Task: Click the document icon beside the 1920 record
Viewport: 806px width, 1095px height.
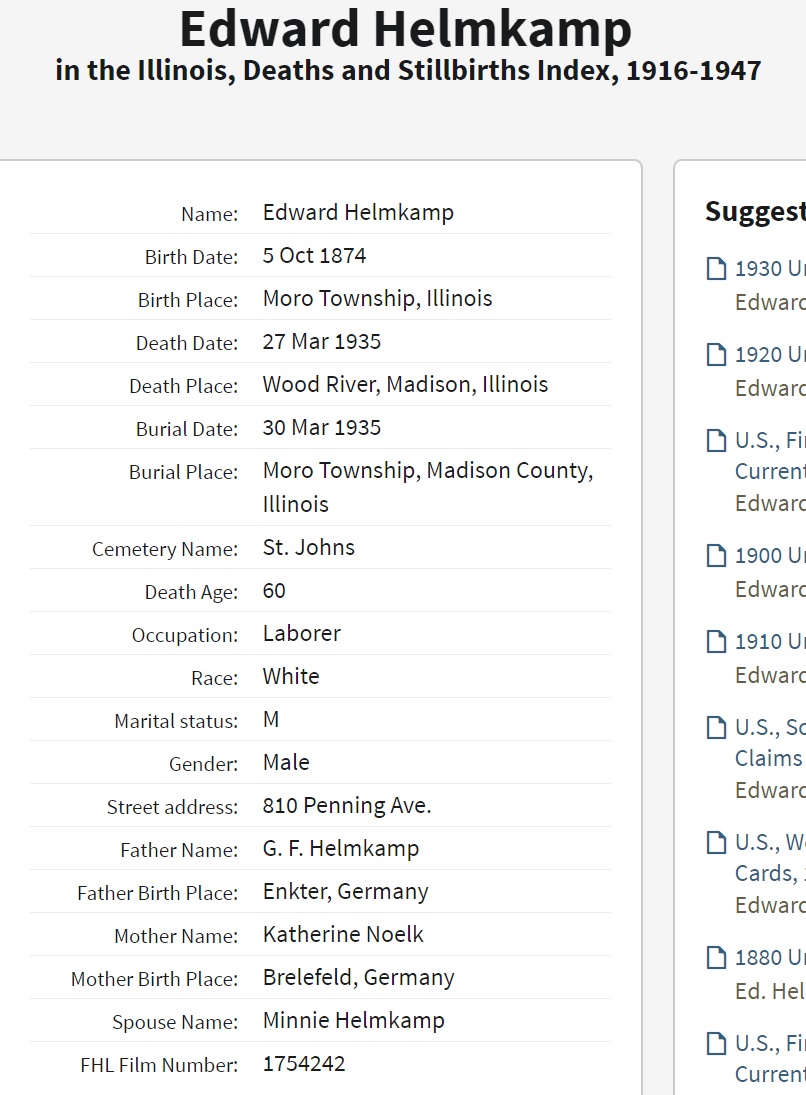Action: pyautogui.click(x=716, y=354)
